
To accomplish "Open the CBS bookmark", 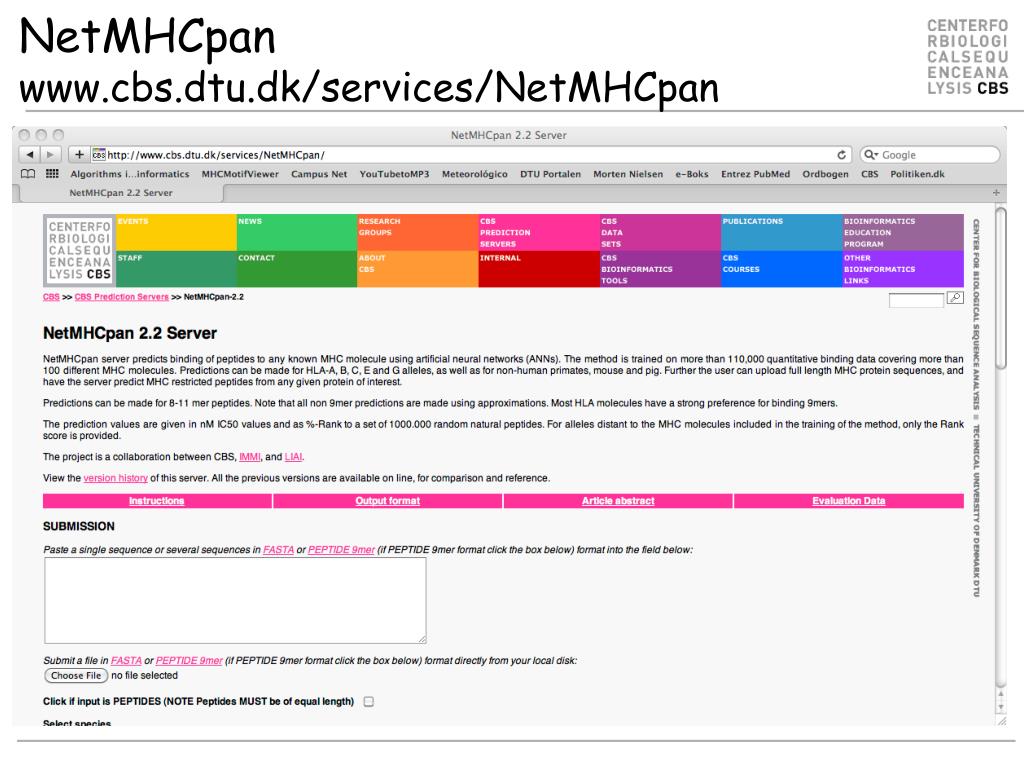I will point(870,174).
